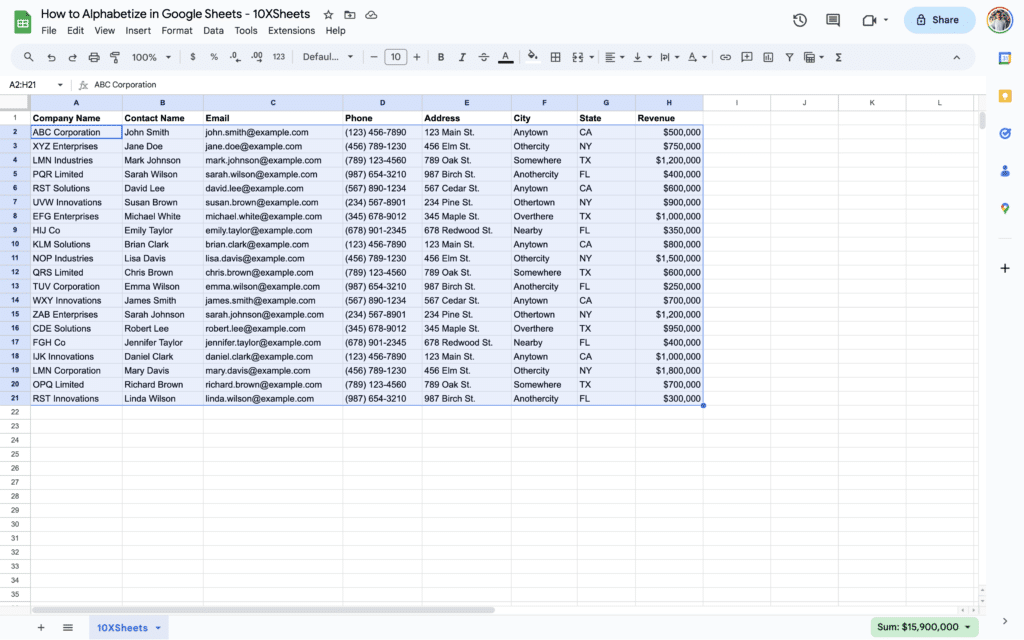The image size is (1024, 640).
Task: Open the Insert chart icon
Action: 768,57
